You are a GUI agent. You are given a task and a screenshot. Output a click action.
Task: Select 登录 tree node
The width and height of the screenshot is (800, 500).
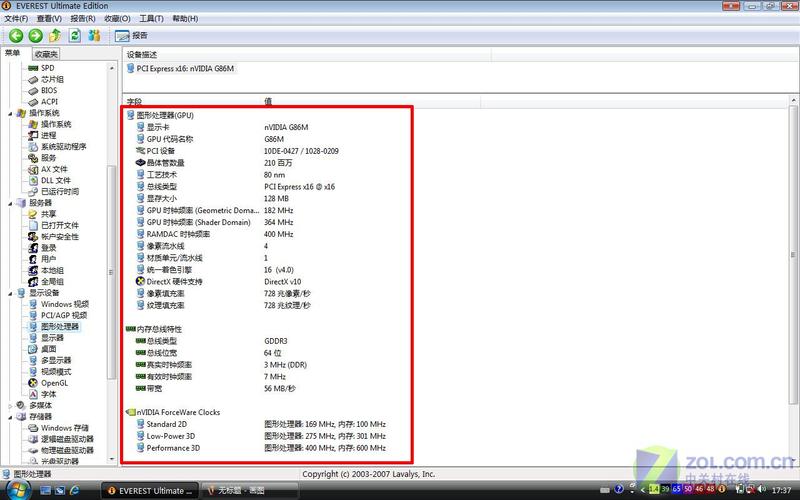point(48,248)
